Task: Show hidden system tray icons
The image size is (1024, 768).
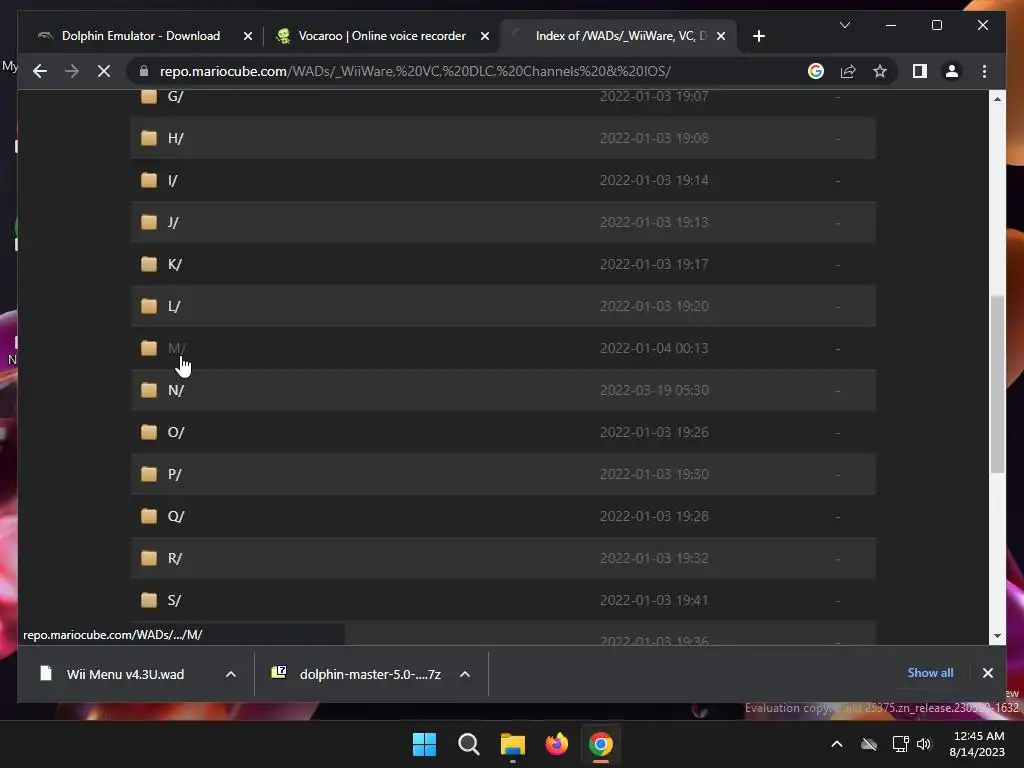Action: click(x=837, y=744)
